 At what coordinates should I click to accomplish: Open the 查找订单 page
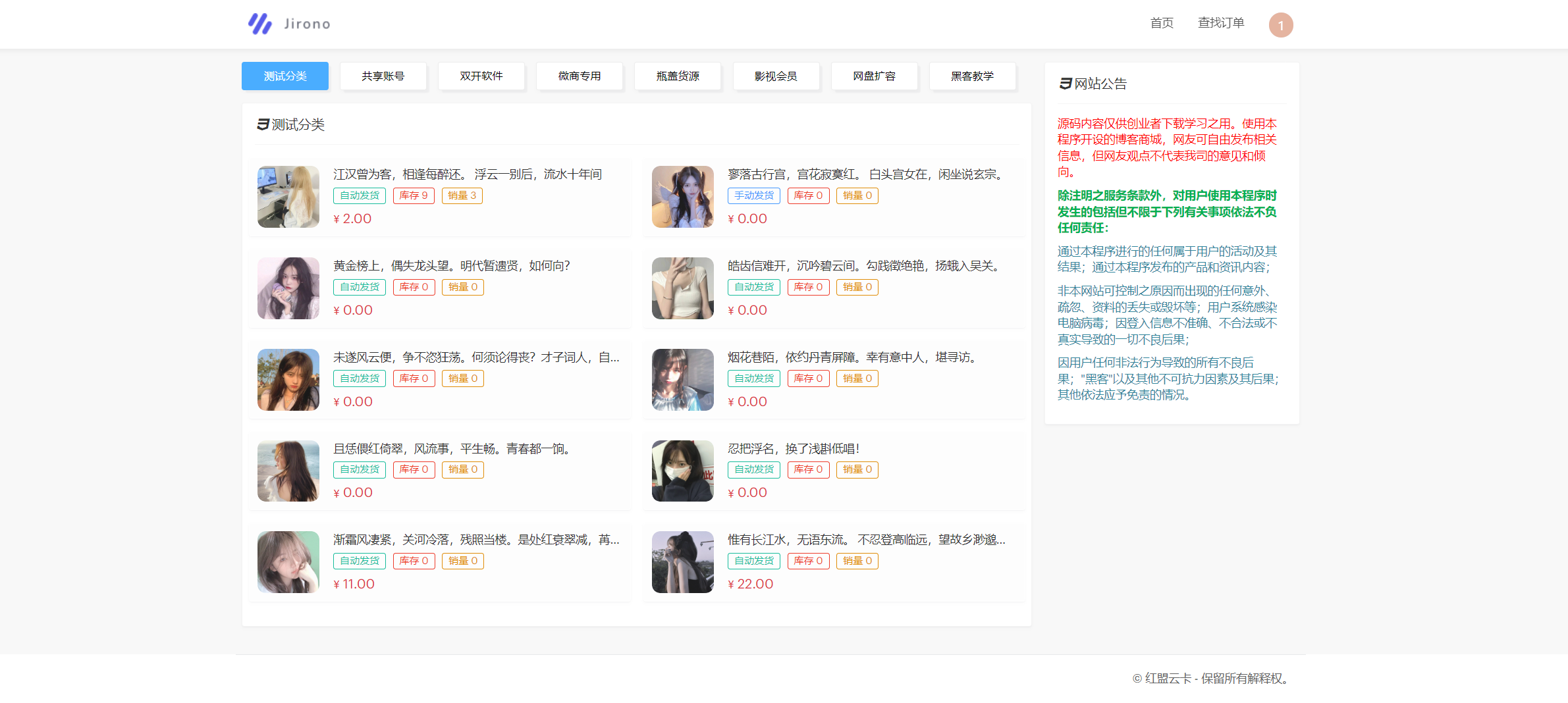click(1221, 22)
